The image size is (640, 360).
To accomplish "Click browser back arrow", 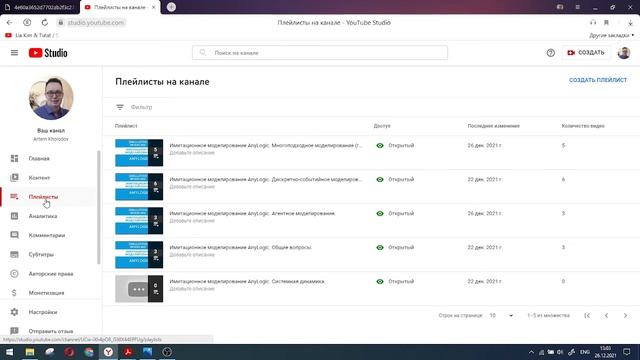I will [x=9, y=22].
